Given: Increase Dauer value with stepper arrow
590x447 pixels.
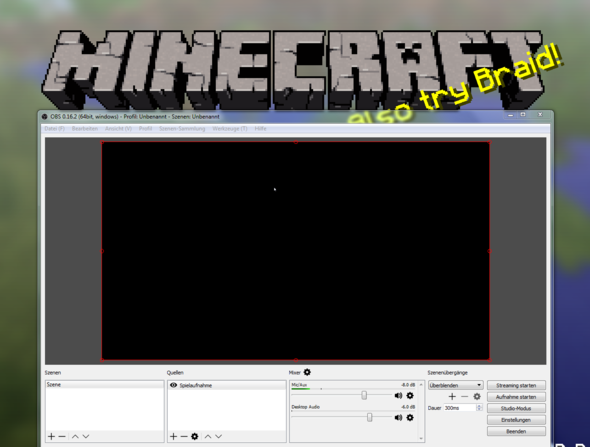Looking at the screenshot, I should (479, 406).
